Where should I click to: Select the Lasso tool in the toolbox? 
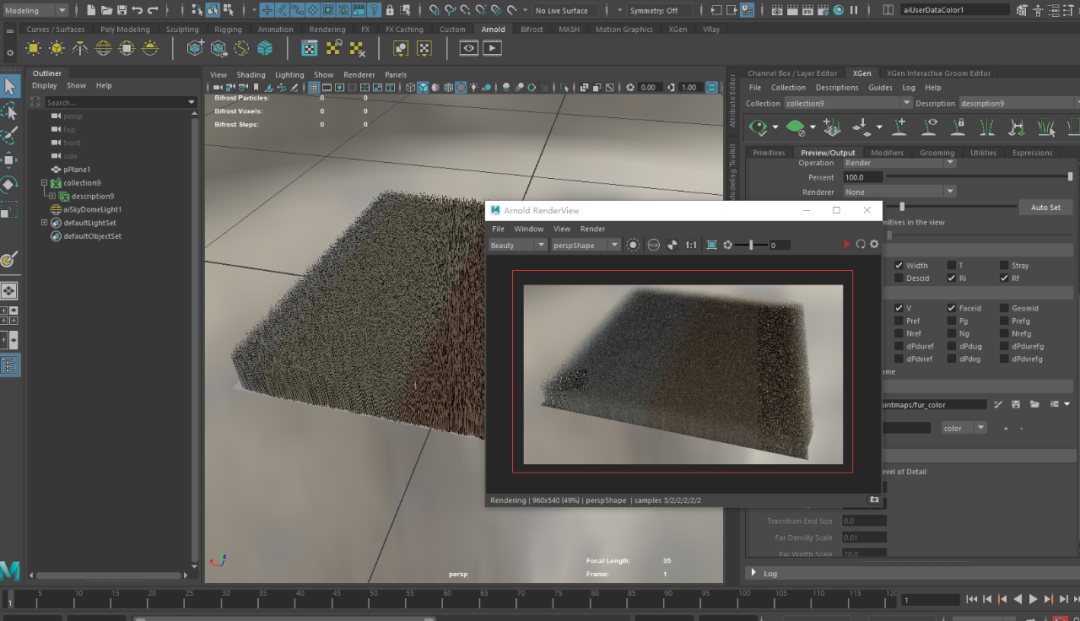tap(9, 111)
